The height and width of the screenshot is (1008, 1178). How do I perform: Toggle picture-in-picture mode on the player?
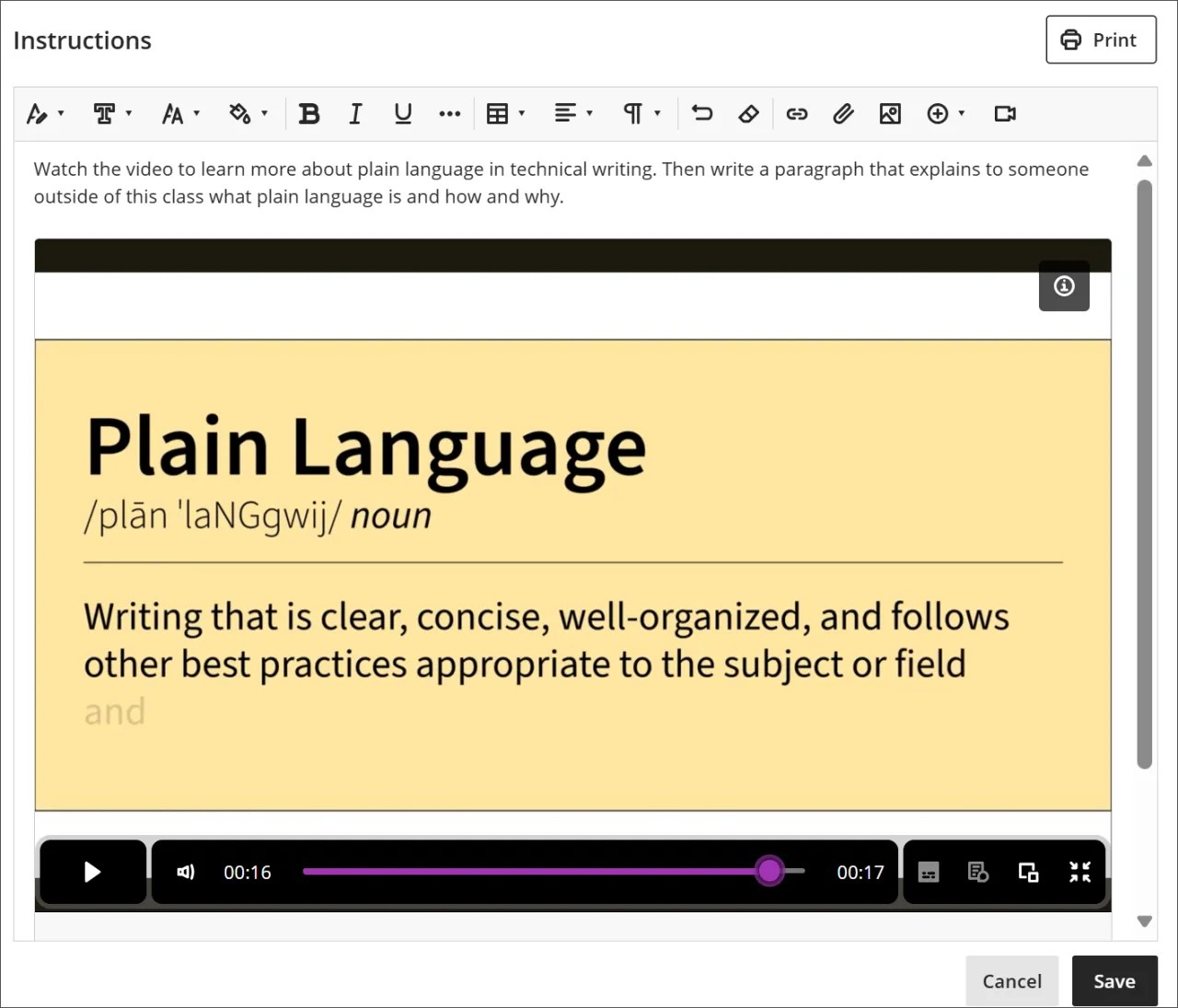pyautogui.click(x=1028, y=872)
